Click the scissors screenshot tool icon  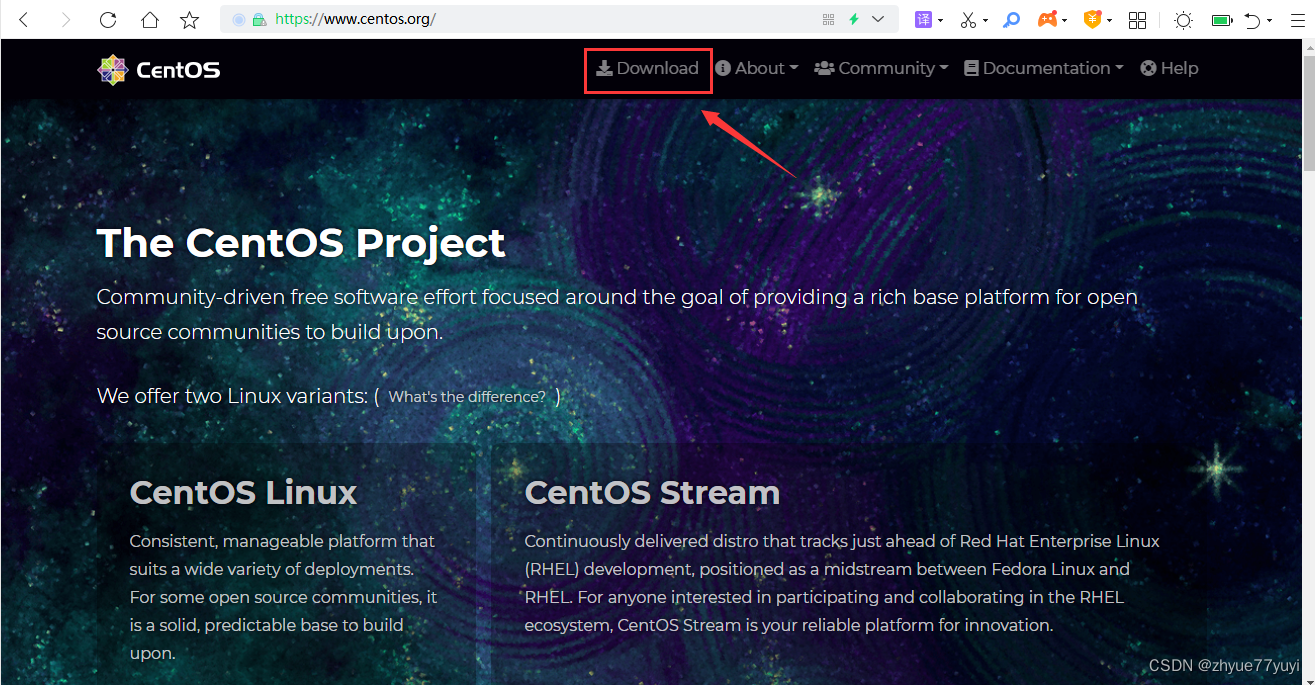pos(968,19)
